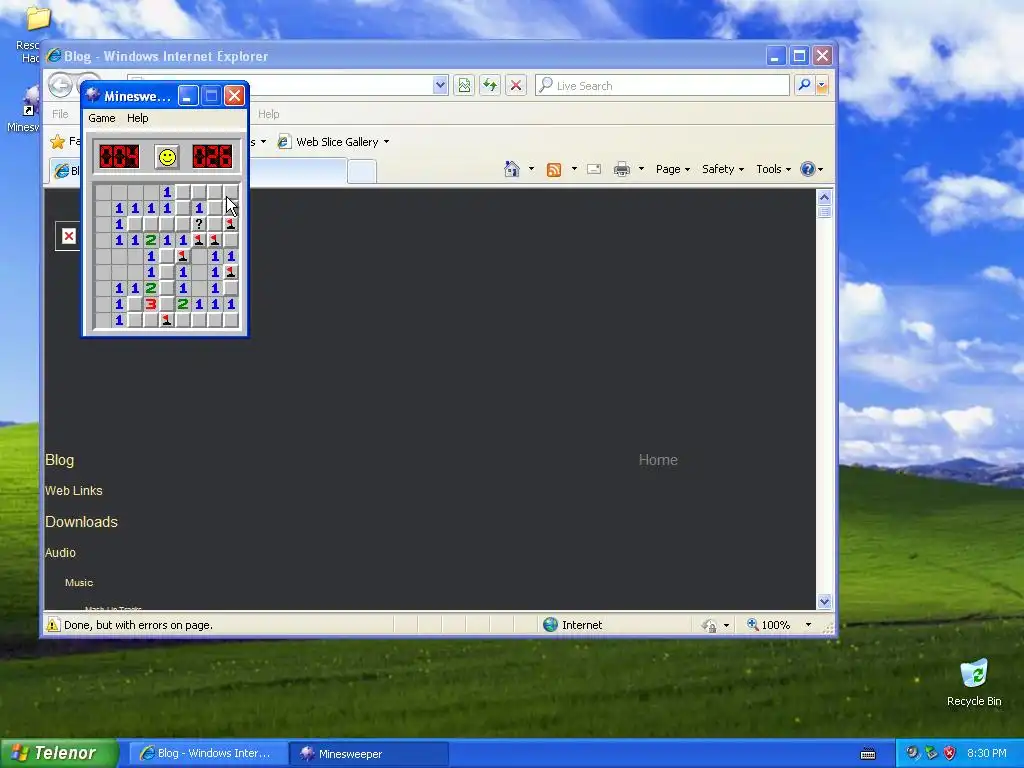Expand the zoom level dropdown arrow

click(808, 625)
